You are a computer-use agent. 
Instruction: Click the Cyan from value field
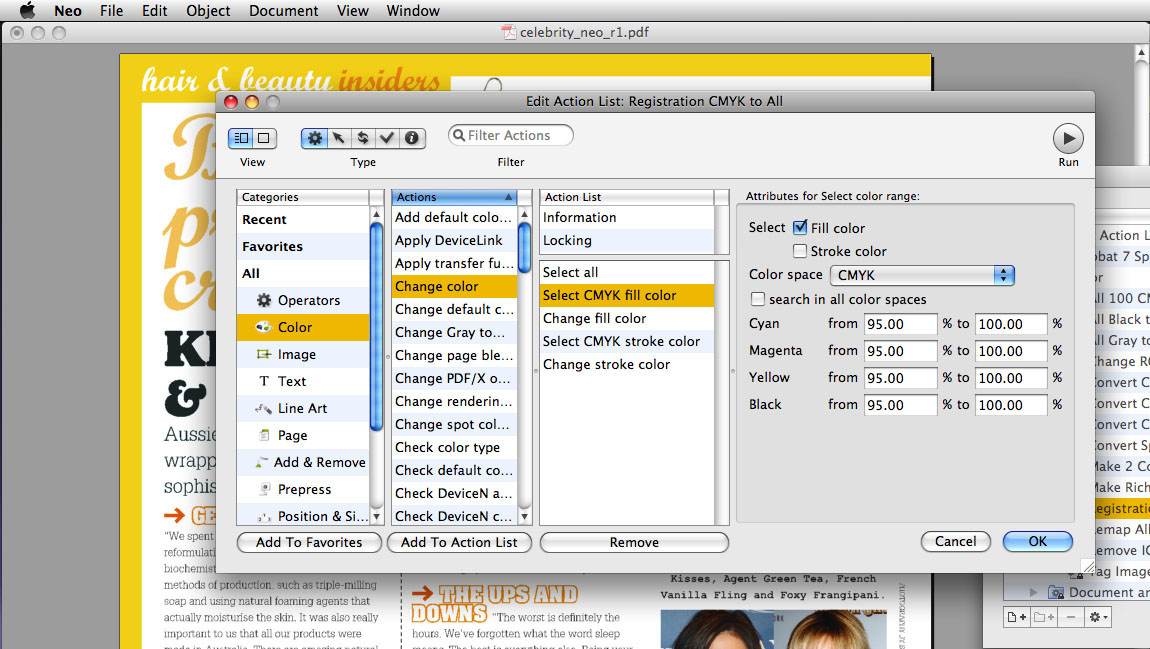coord(900,323)
